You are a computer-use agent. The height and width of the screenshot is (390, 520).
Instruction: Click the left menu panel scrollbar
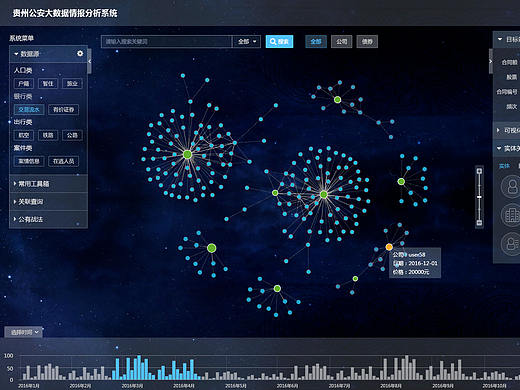[89, 61]
